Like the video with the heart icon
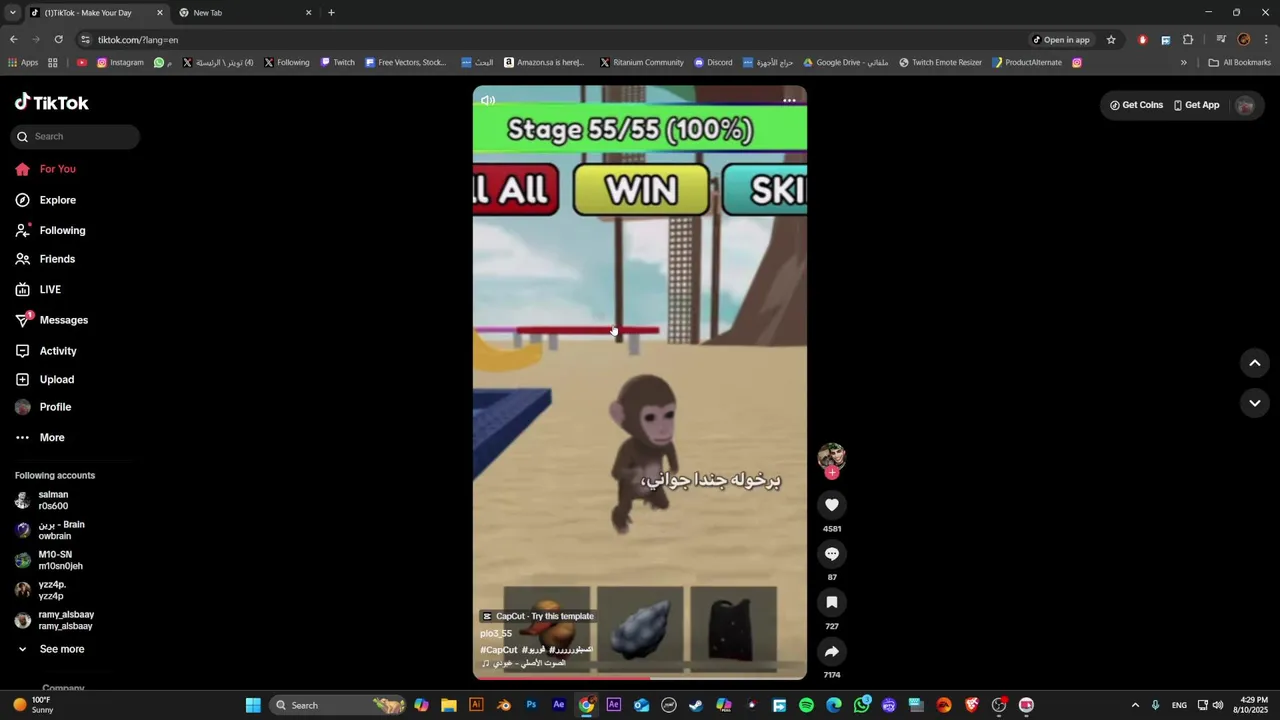Image resolution: width=1280 pixels, height=720 pixels. (x=831, y=505)
